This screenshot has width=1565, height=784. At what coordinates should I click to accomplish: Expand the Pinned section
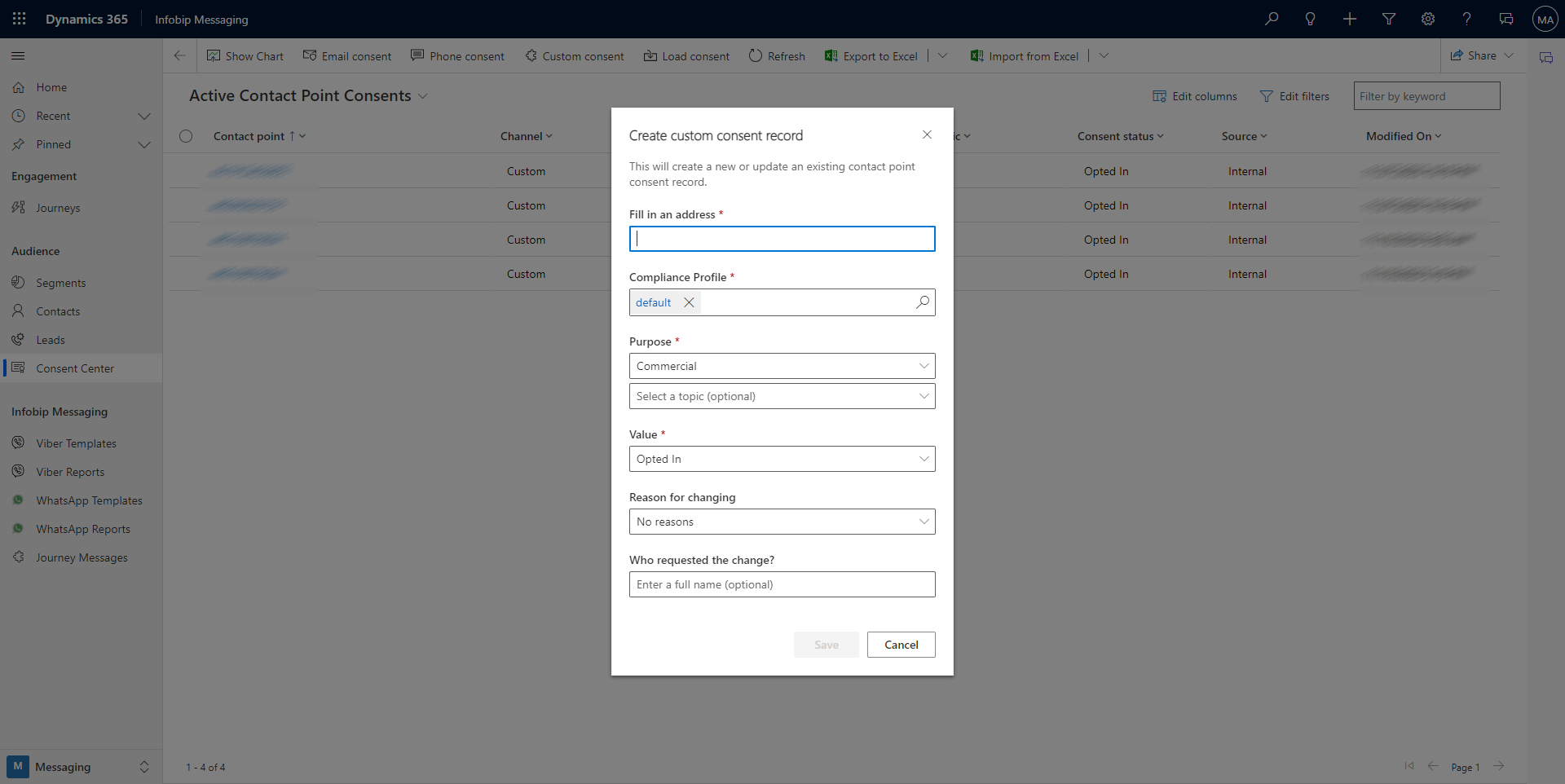[x=144, y=144]
